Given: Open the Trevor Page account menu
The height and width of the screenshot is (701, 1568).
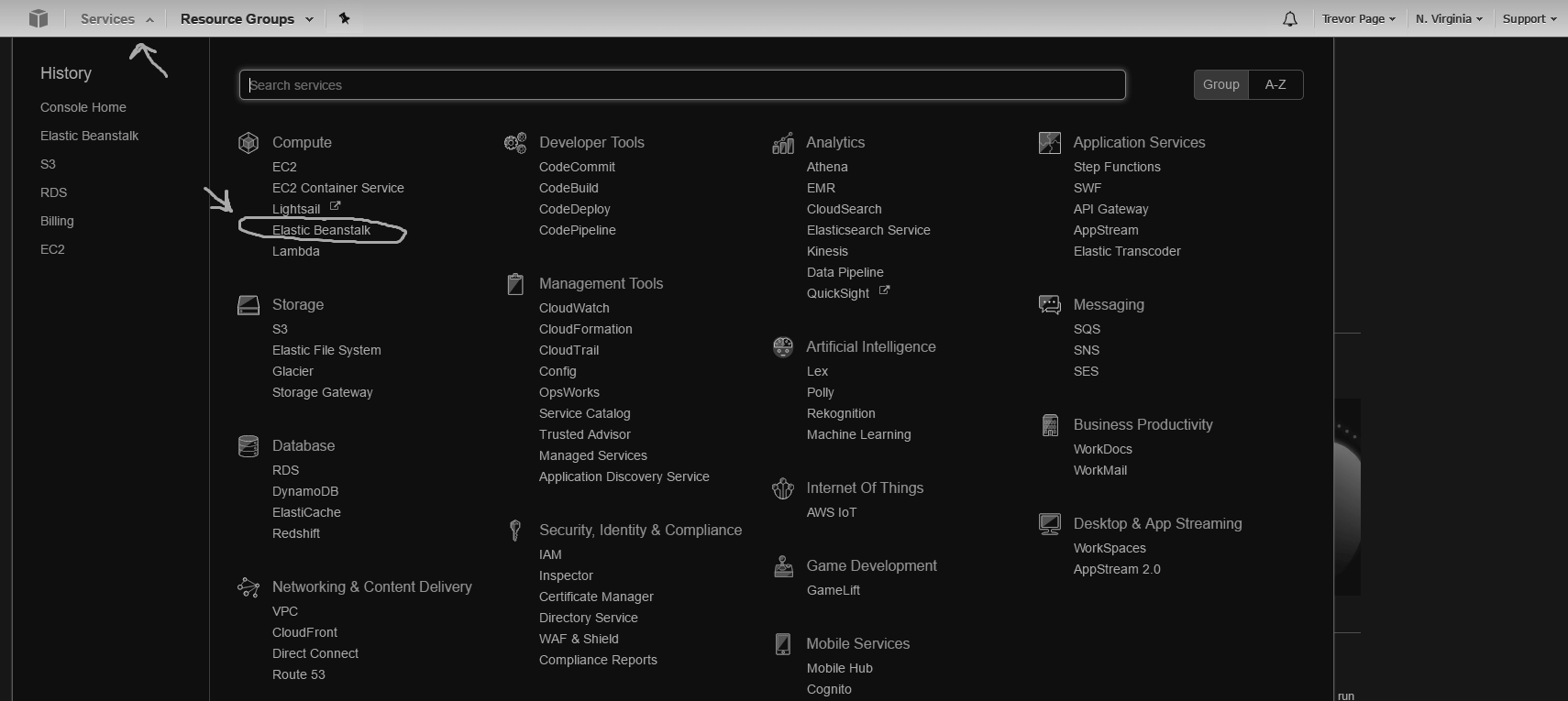Looking at the screenshot, I should click(1358, 18).
